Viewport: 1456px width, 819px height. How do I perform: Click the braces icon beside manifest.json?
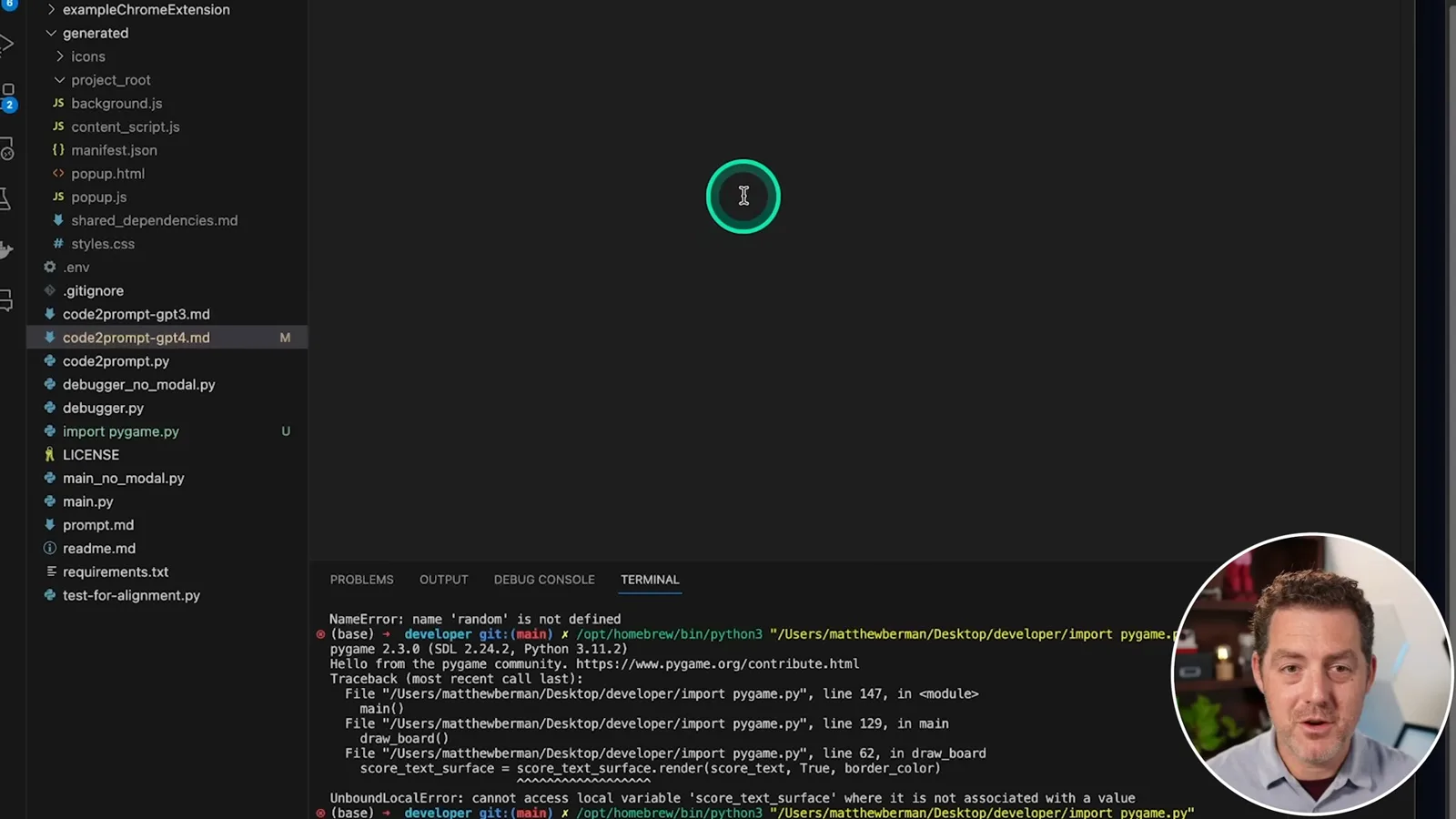pos(58,150)
